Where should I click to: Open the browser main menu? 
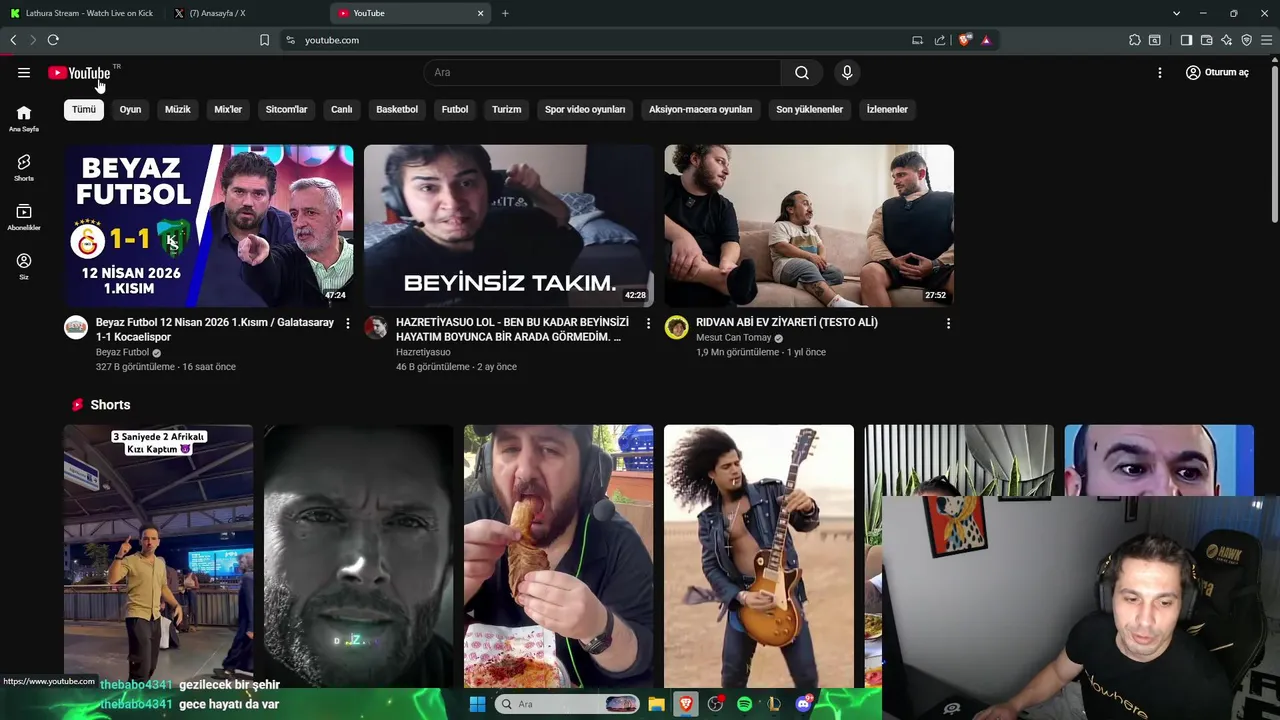point(1267,40)
